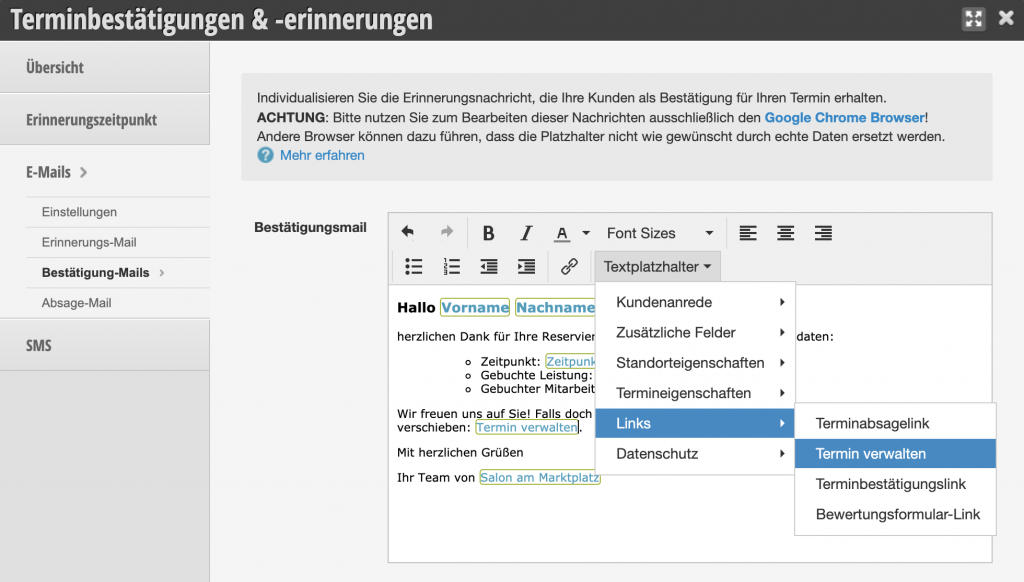
Task: Align text to the right
Action: [x=823, y=233]
